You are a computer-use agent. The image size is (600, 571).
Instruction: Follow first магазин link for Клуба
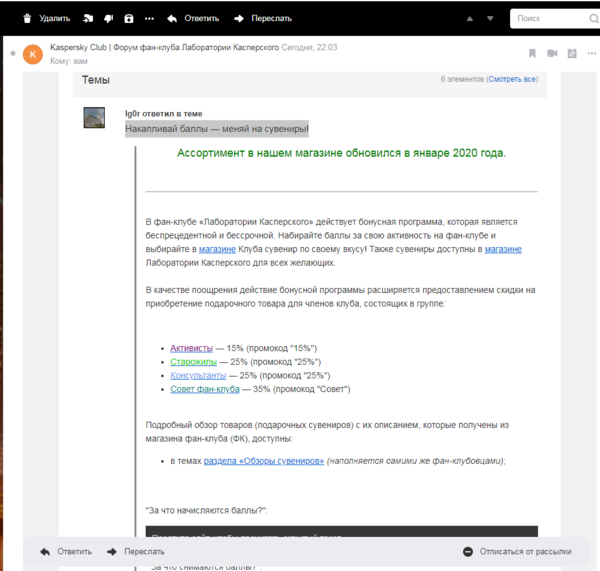click(x=217, y=249)
